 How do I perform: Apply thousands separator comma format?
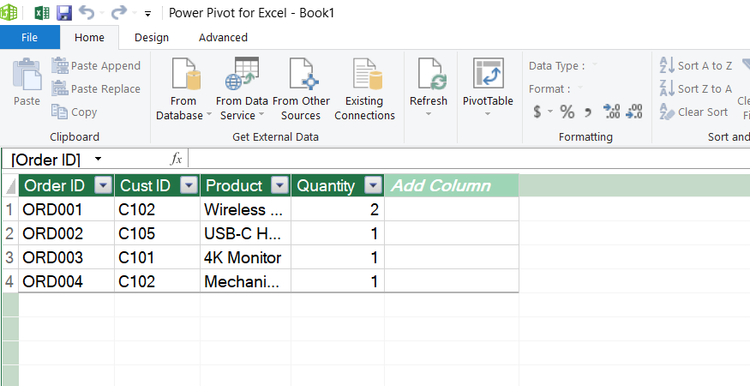(588, 112)
